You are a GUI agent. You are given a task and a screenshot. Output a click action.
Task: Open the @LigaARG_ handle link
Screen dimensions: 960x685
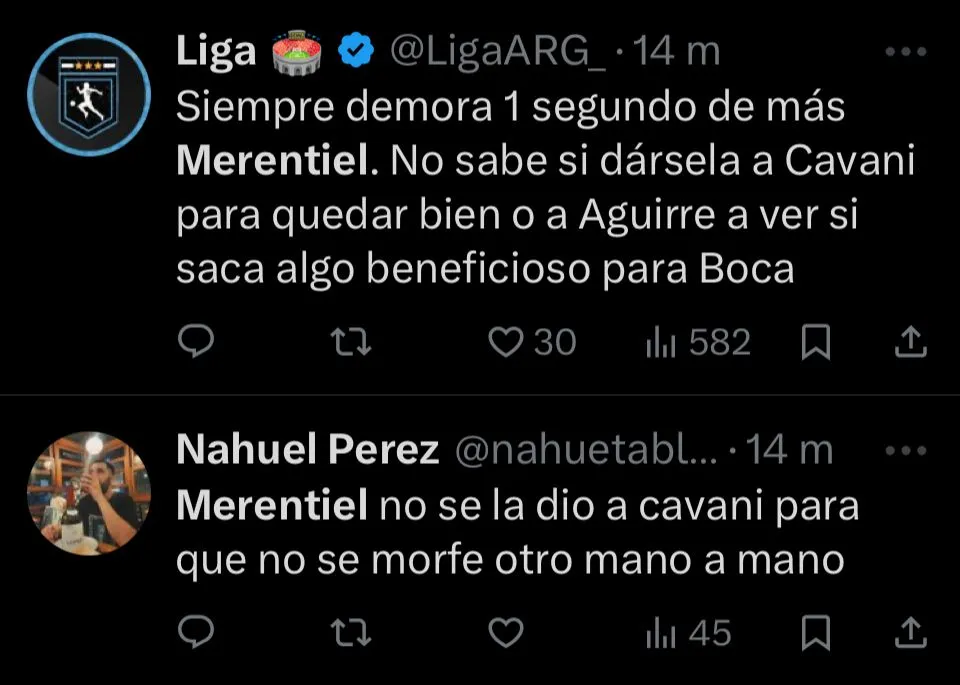click(496, 52)
